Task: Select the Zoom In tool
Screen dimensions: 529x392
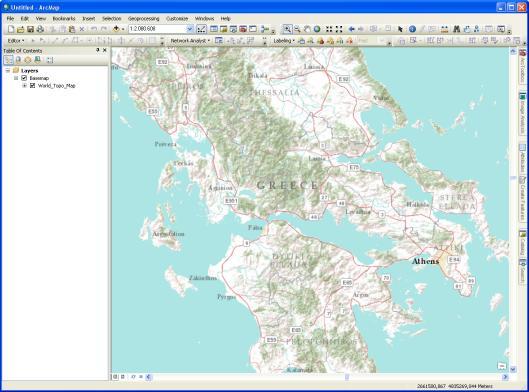Action: pos(287,29)
